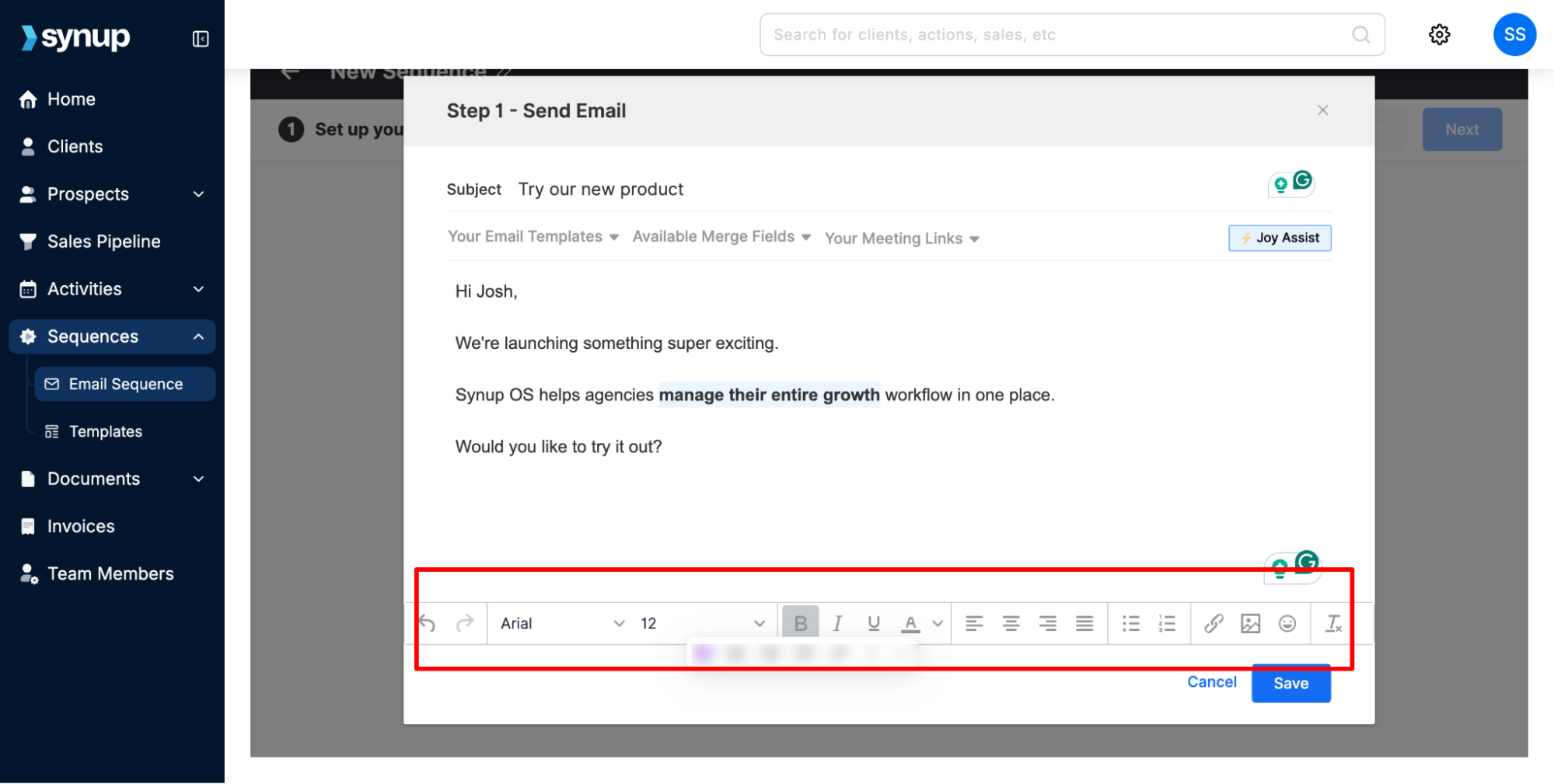
Task: Click the Activities calendar icon
Action: (28, 289)
